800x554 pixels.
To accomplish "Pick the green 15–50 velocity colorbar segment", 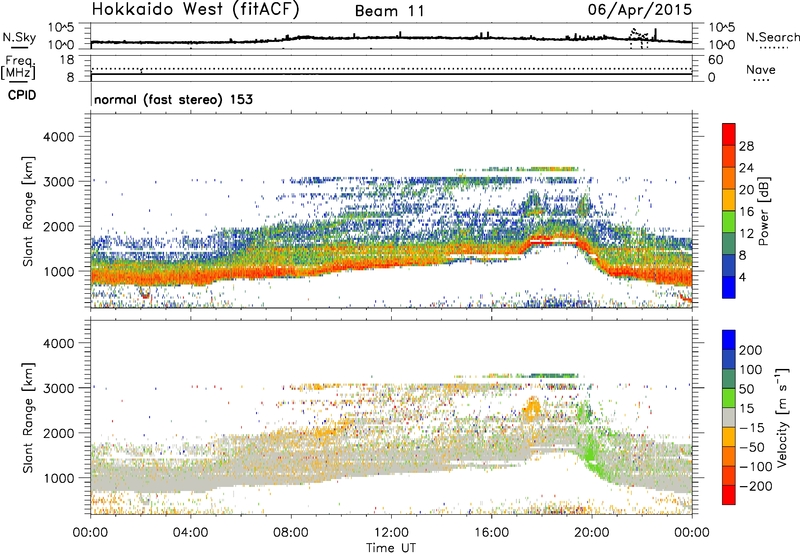I will pyautogui.click(x=729, y=398).
